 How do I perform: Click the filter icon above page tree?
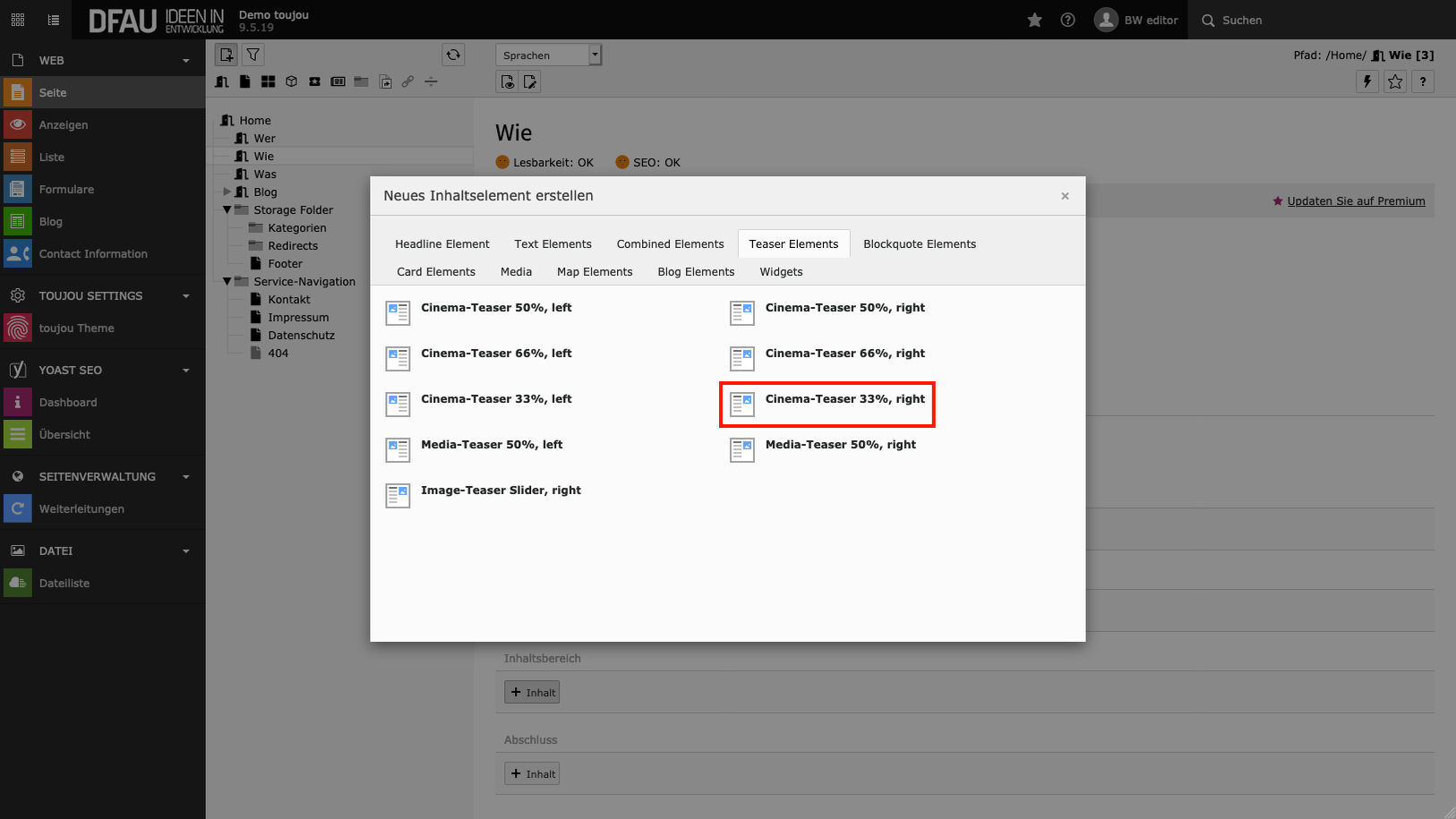click(253, 55)
